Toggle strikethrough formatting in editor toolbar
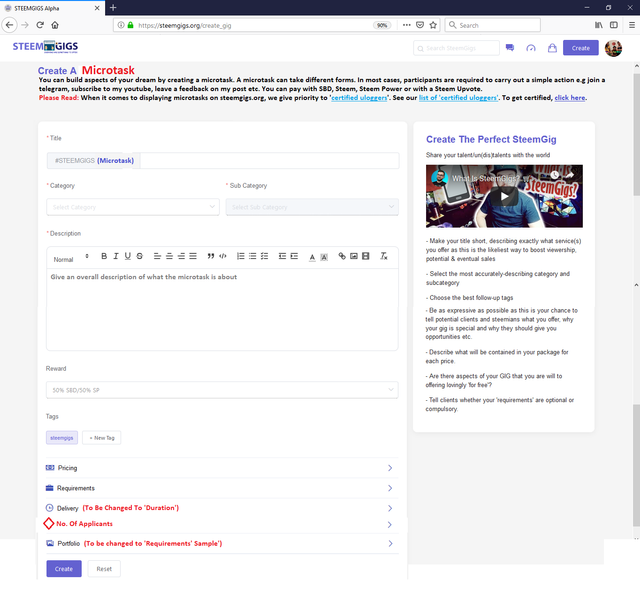The width and height of the screenshot is (640, 610). click(140, 256)
